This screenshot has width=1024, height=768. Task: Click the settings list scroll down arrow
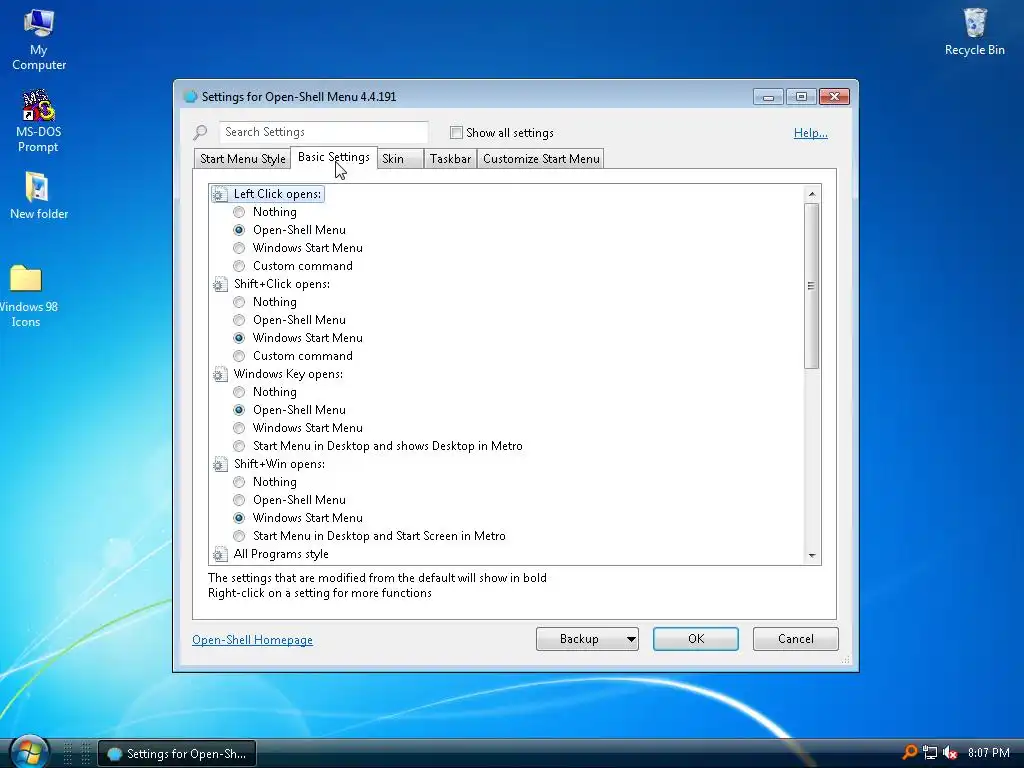(x=812, y=556)
